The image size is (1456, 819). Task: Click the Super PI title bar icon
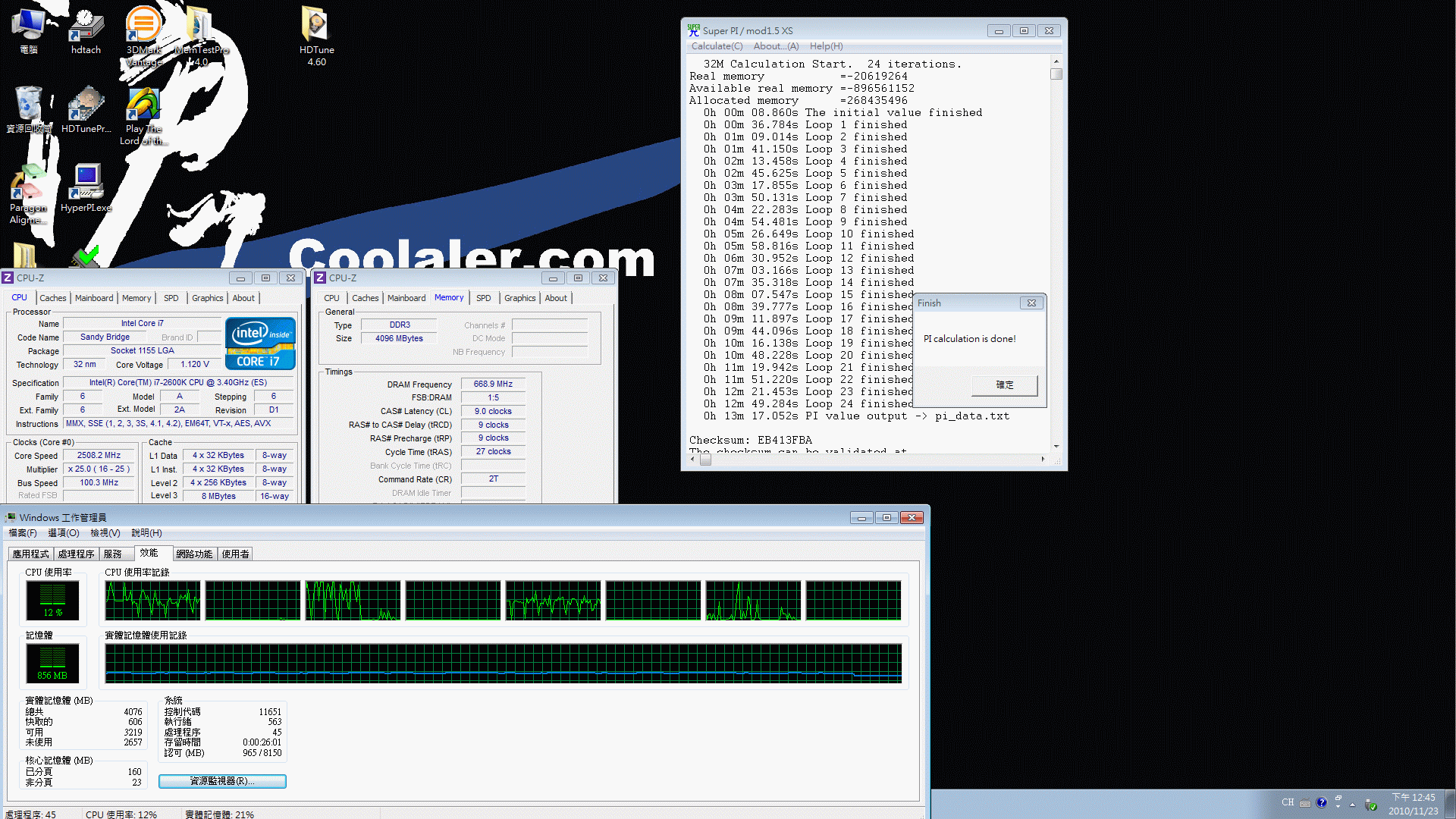(x=693, y=30)
